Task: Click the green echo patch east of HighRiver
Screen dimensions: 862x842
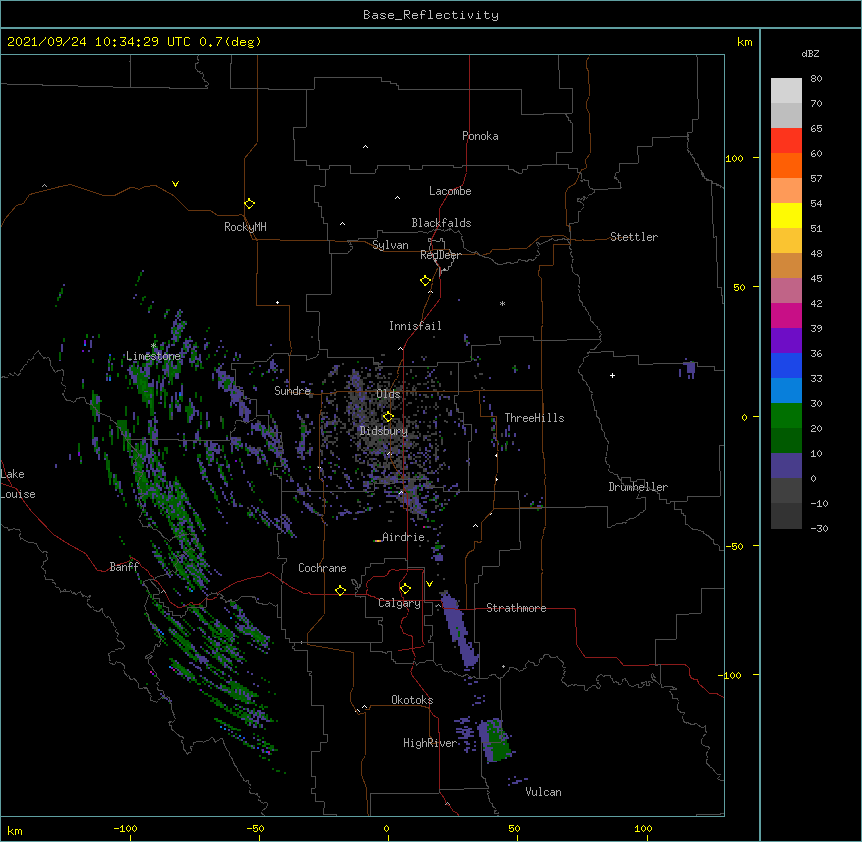Action: [498, 742]
